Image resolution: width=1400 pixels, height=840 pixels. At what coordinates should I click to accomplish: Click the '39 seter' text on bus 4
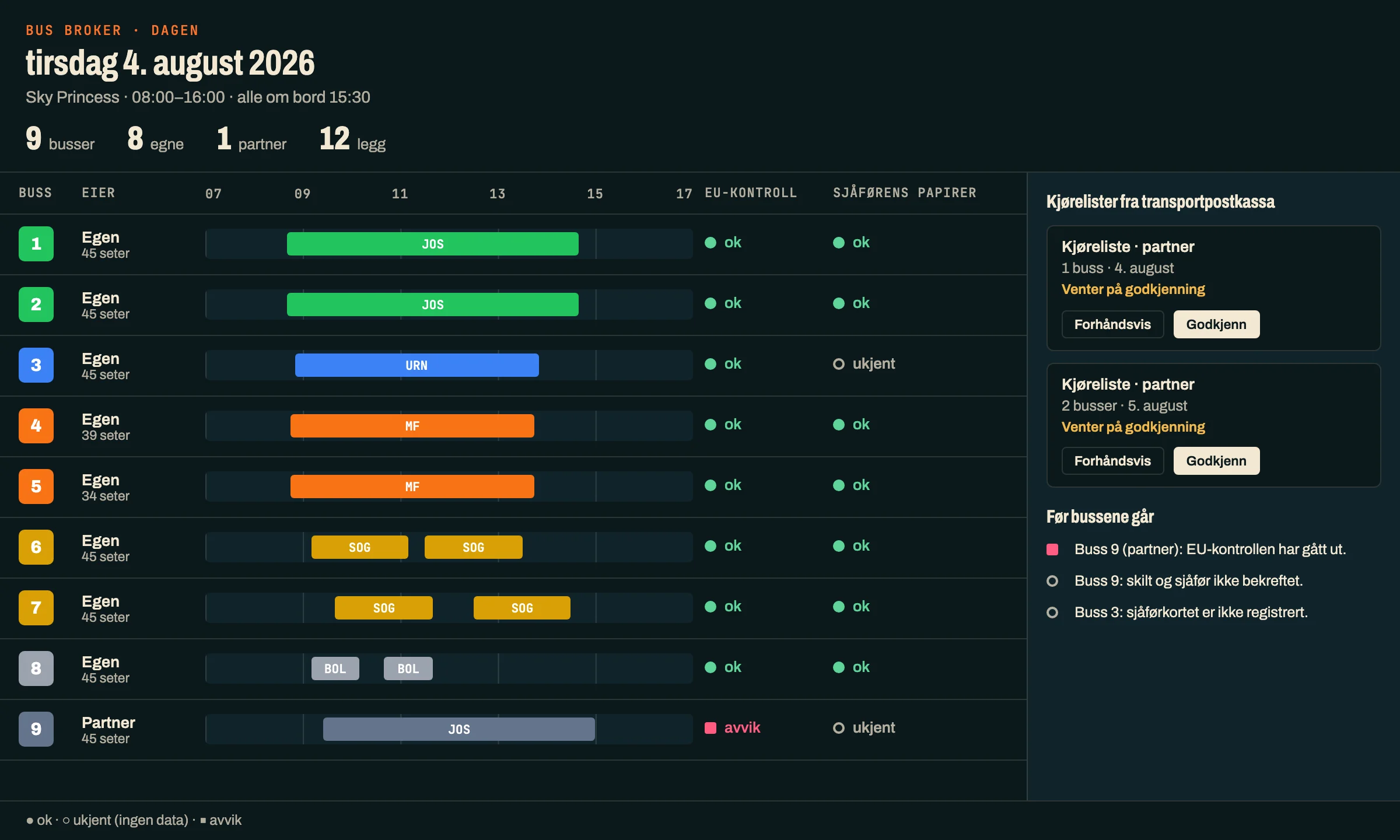point(106,435)
